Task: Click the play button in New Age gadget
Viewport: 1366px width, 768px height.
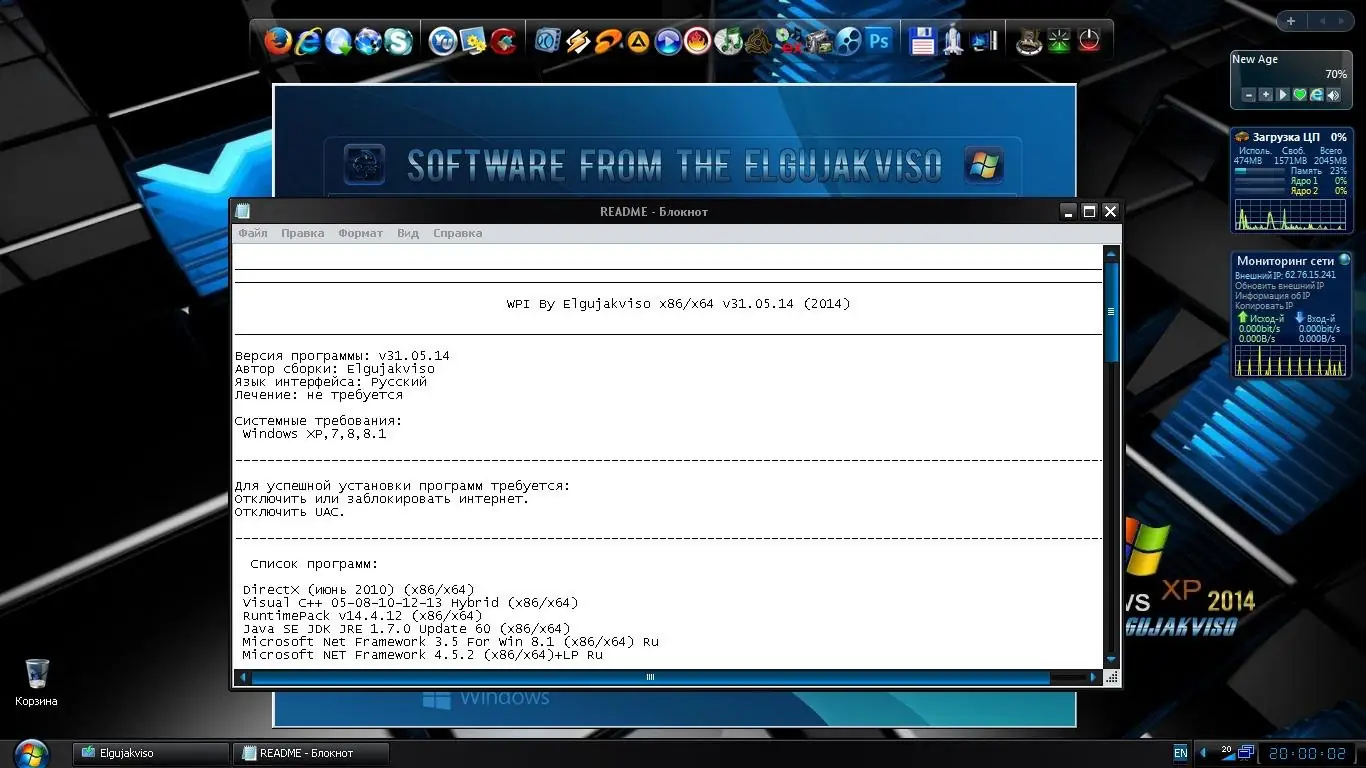Action: click(x=1283, y=95)
